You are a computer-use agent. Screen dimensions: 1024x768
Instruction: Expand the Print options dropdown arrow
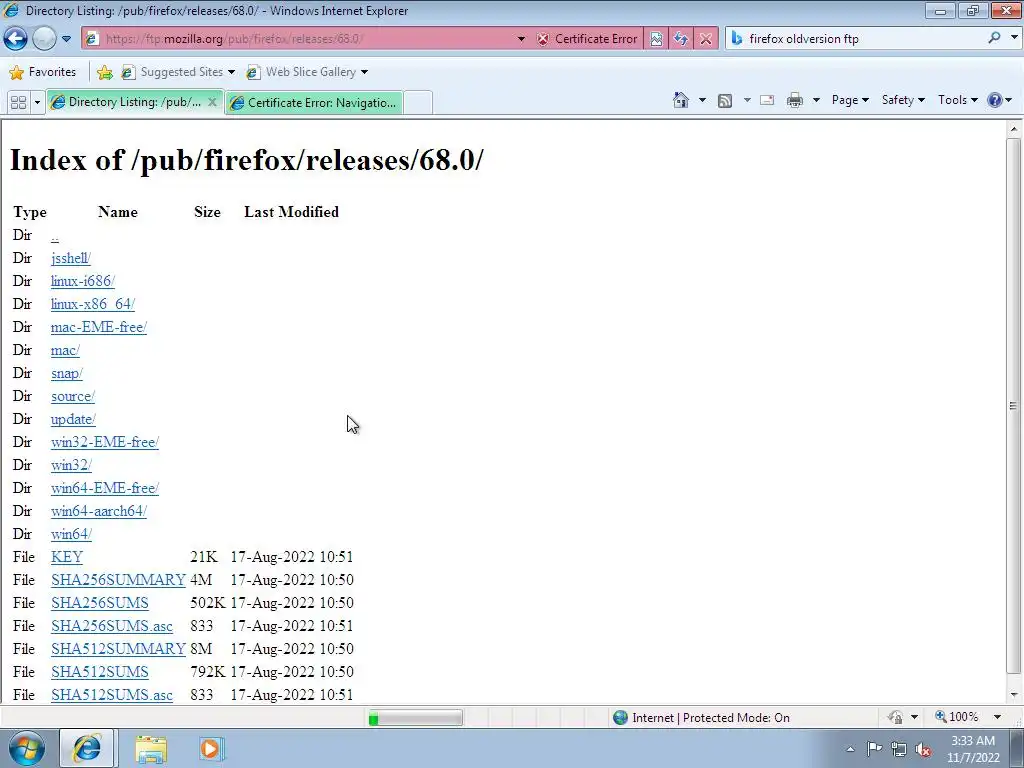(x=816, y=100)
